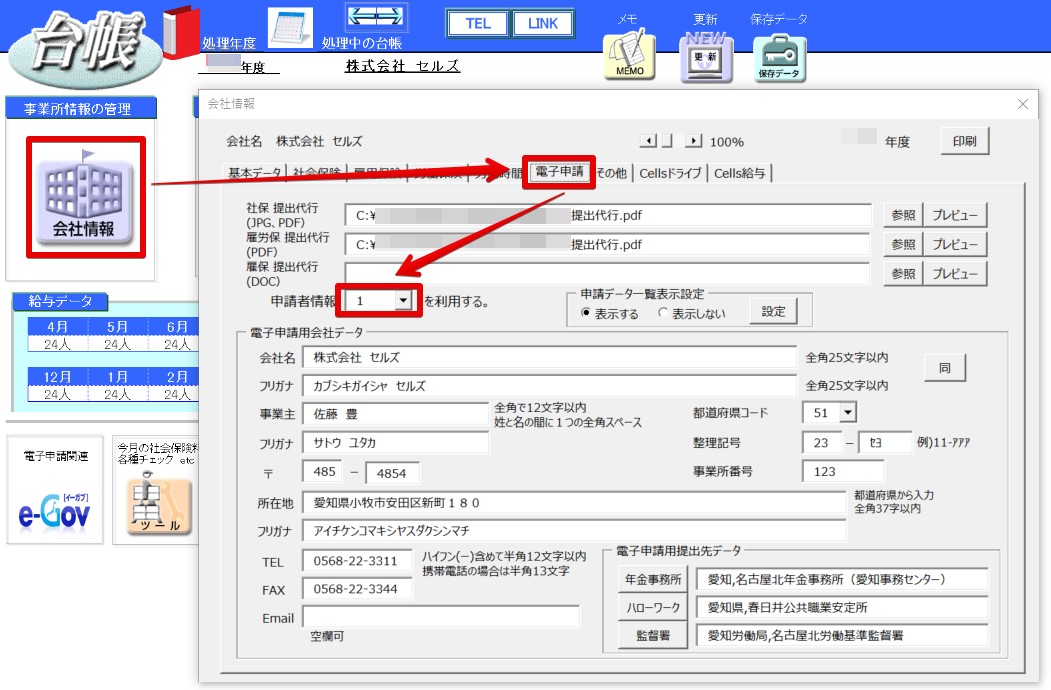Click the 整理記号 field showing 23
The height and width of the screenshot is (690, 1051).
click(x=822, y=443)
